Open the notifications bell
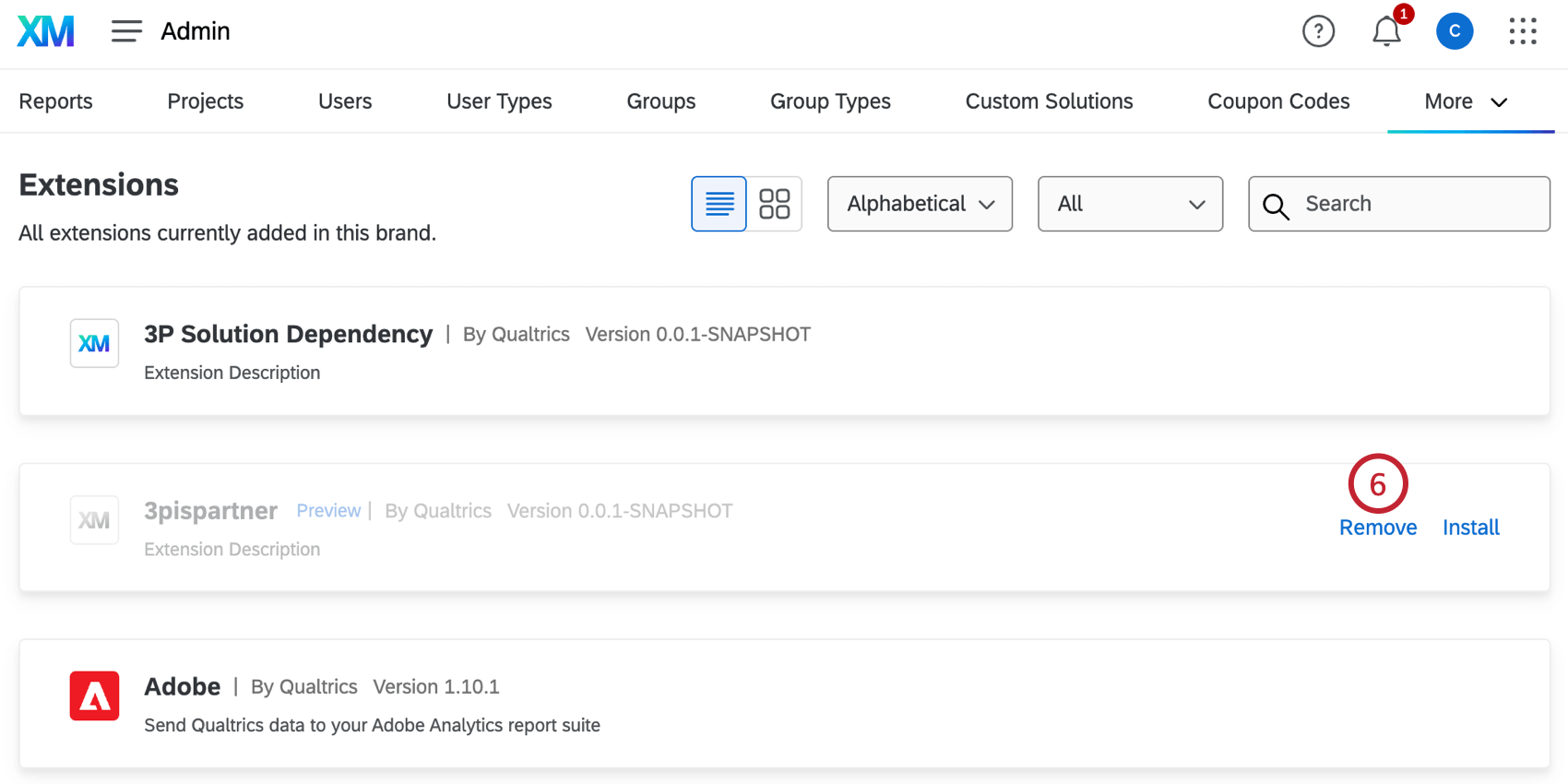The width and height of the screenshot is (1568, 784). [1385, 31]
